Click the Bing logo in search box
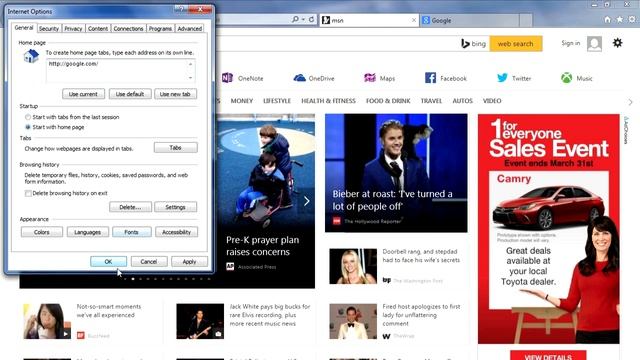Screen dimensions: 640x360 pos(473,43)
